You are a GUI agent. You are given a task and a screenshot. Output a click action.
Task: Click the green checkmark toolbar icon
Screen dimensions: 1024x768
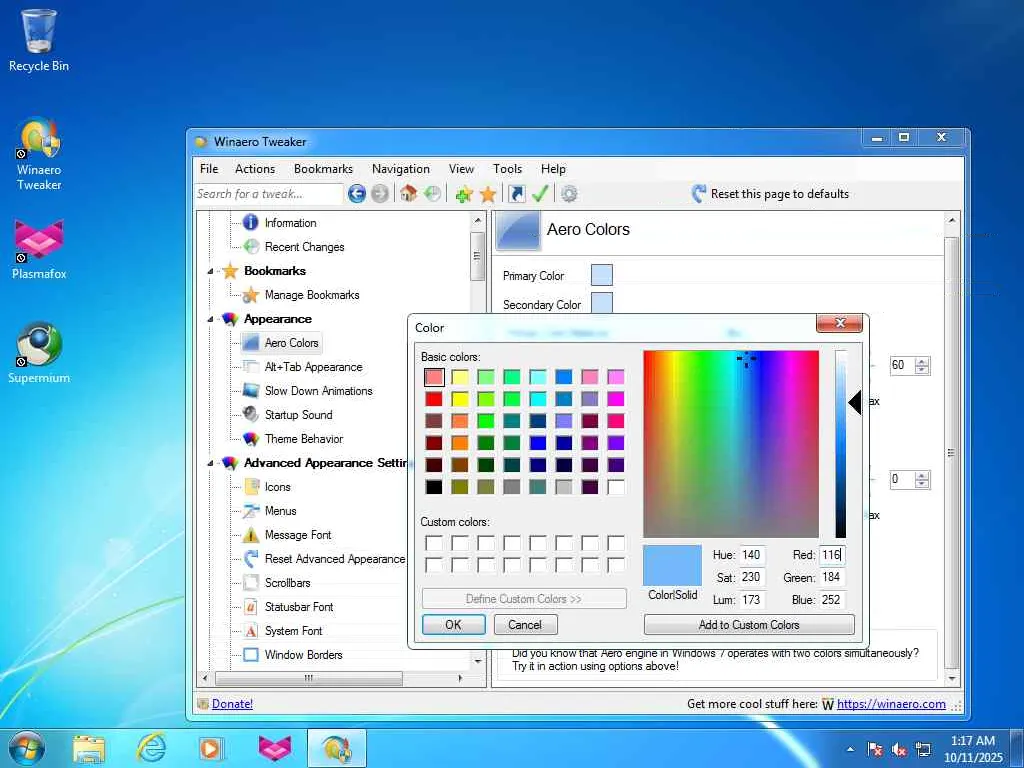pos(540,194)
